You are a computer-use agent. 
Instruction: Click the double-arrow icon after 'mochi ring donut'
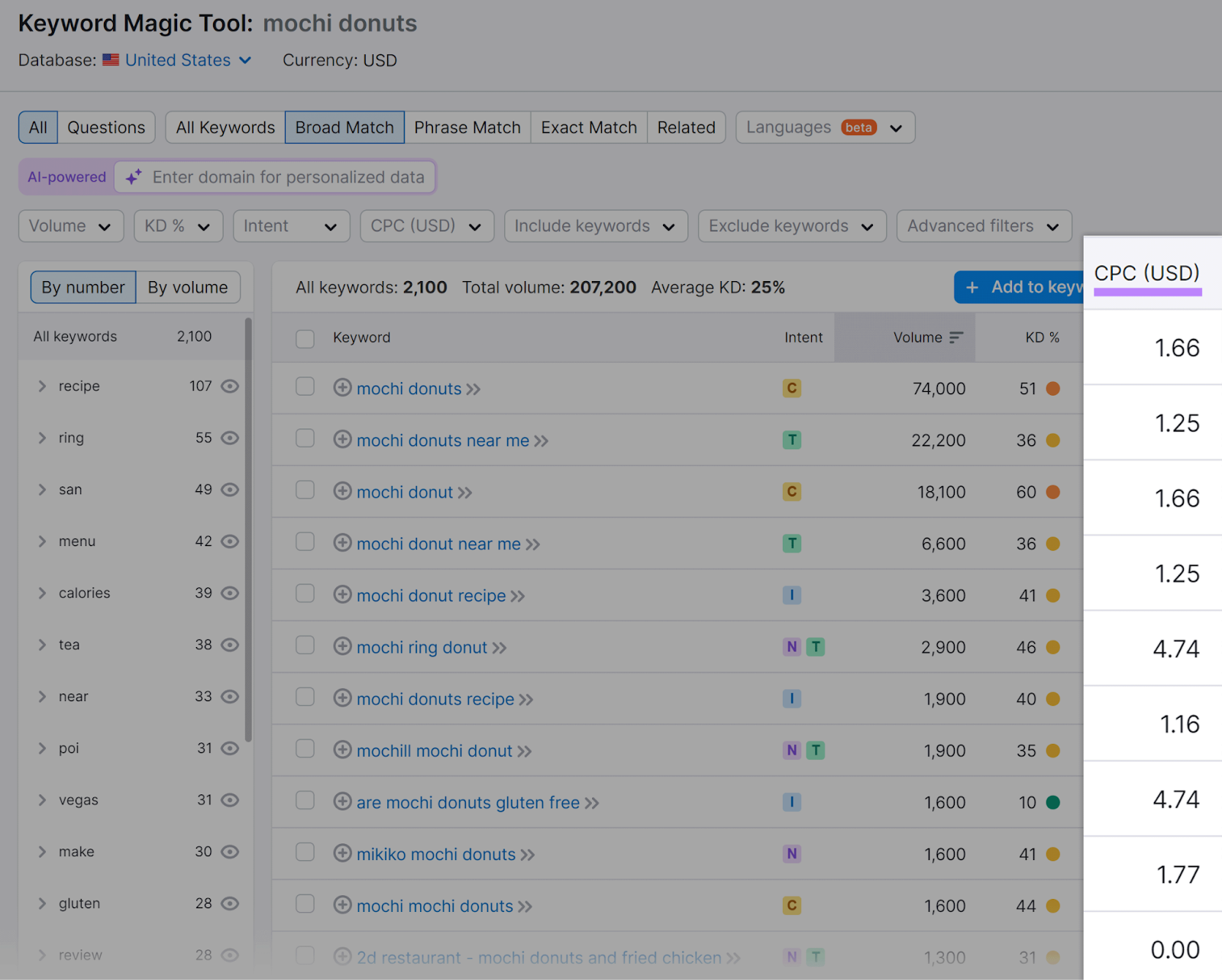click(x=499, y=648)
